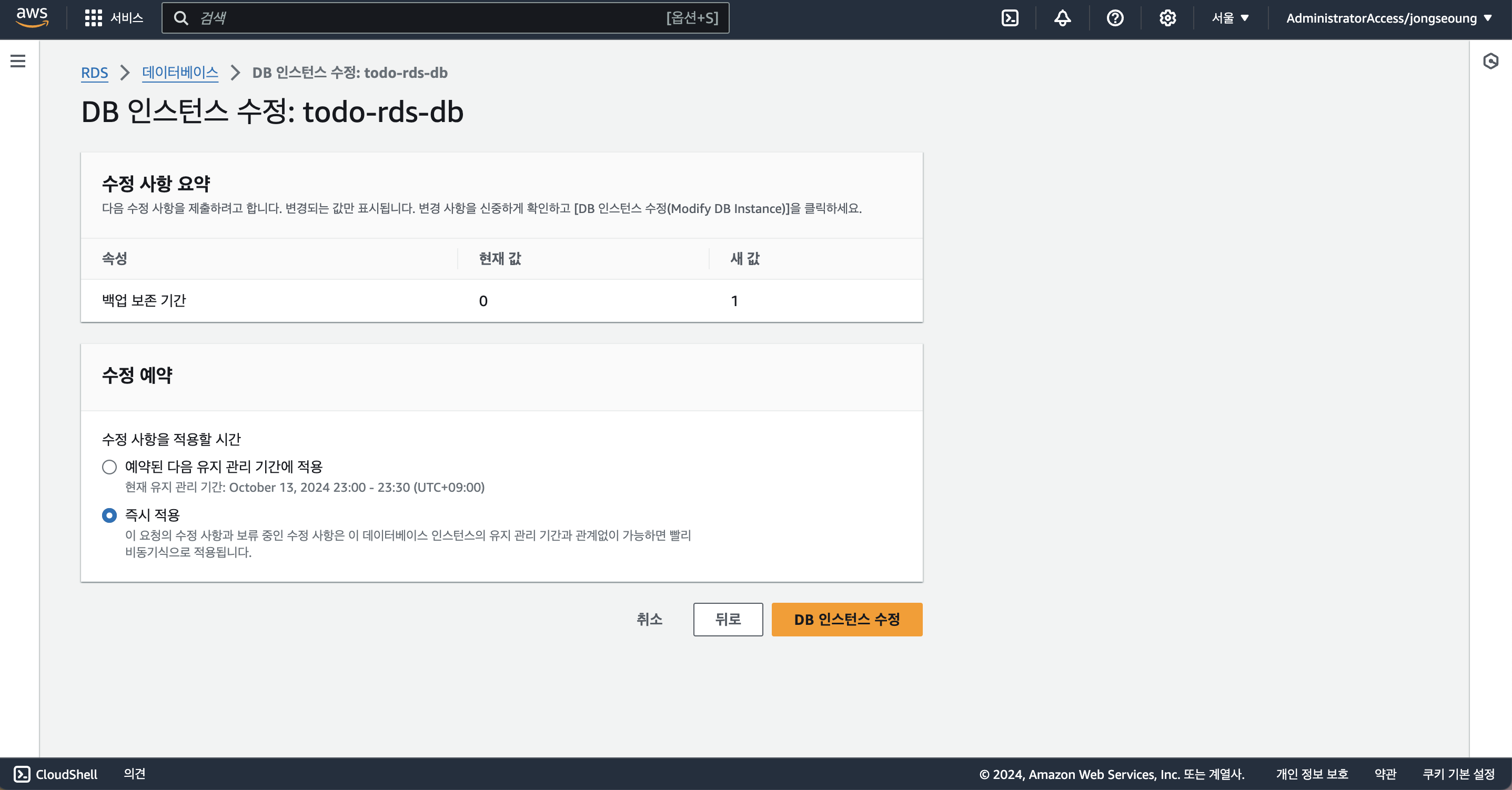This screenshot has height=790, width=1512.
Task: Expand the AdministratorAccess/jongseoung account menu
Action: pyautogui.click(x=1388, y=17)
